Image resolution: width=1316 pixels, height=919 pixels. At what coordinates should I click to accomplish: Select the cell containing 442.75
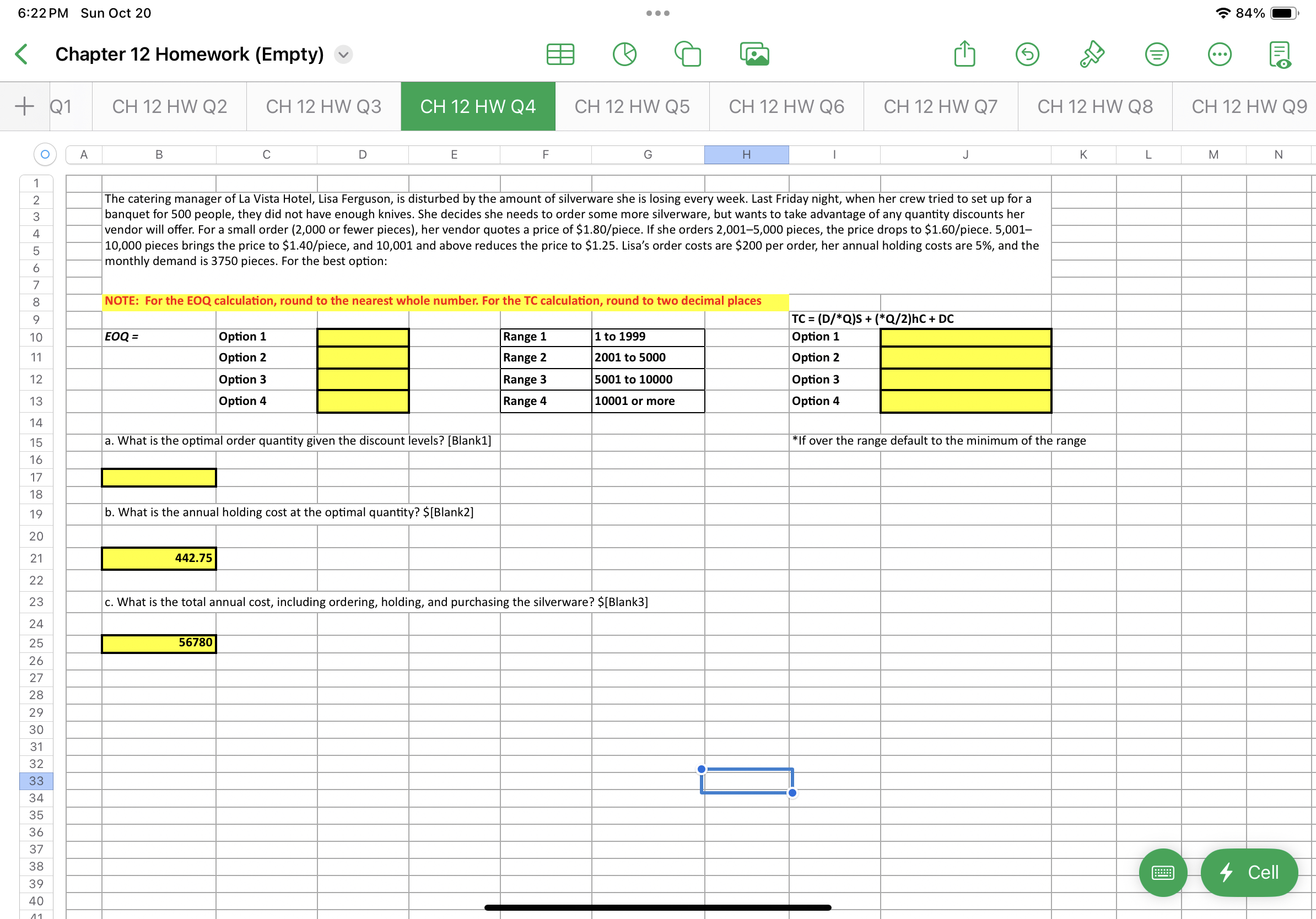159,558
